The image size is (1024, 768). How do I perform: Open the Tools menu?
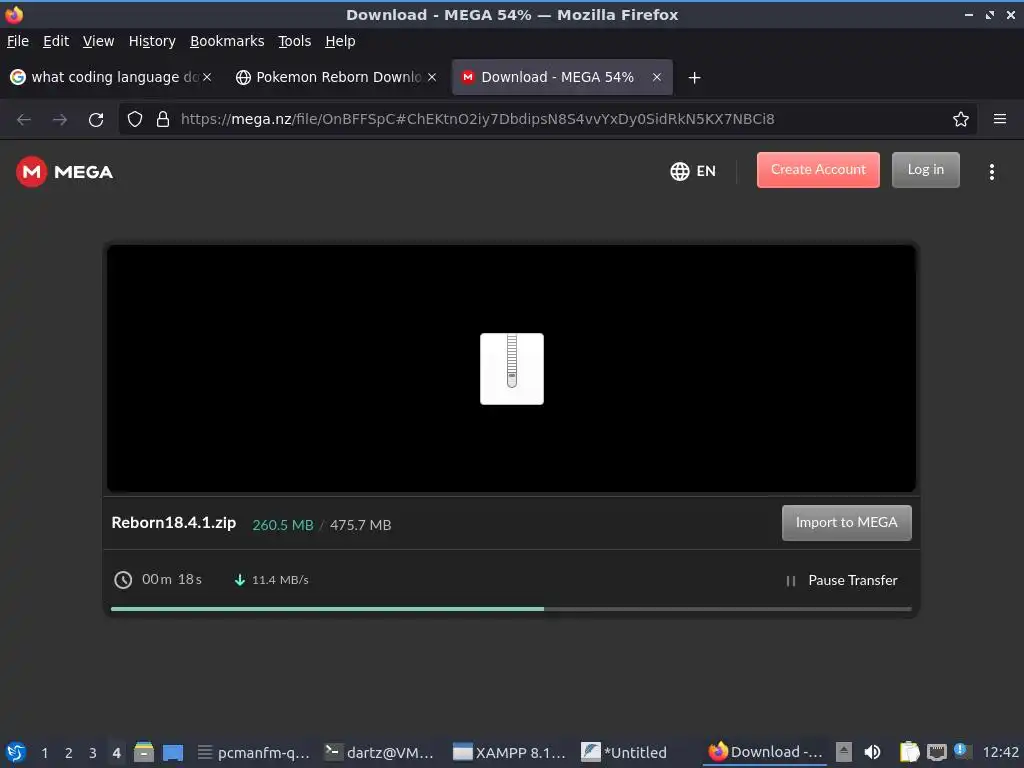tap(295, 41)
